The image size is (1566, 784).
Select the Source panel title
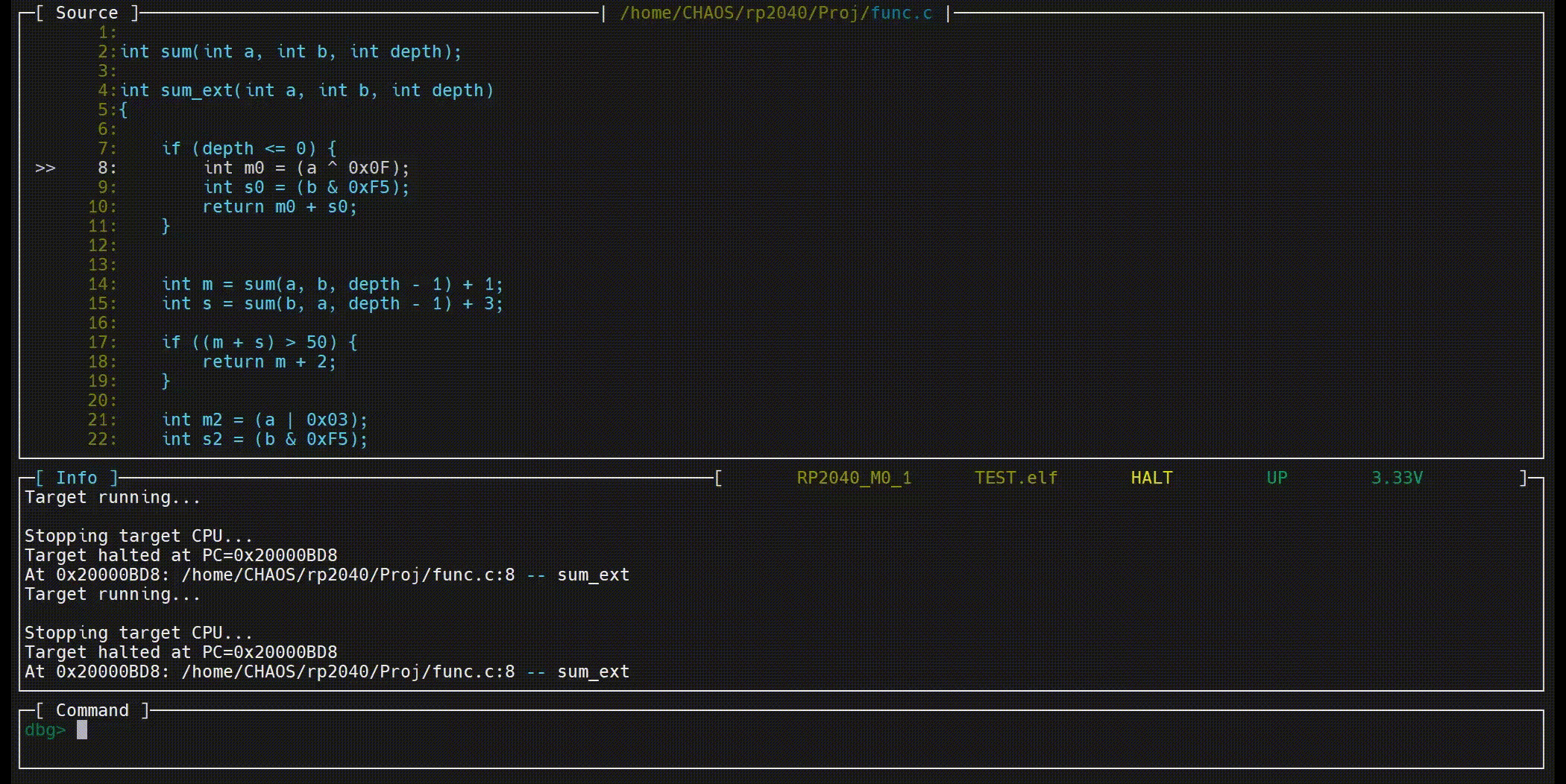pyautogui.click(x=87, y=13)
